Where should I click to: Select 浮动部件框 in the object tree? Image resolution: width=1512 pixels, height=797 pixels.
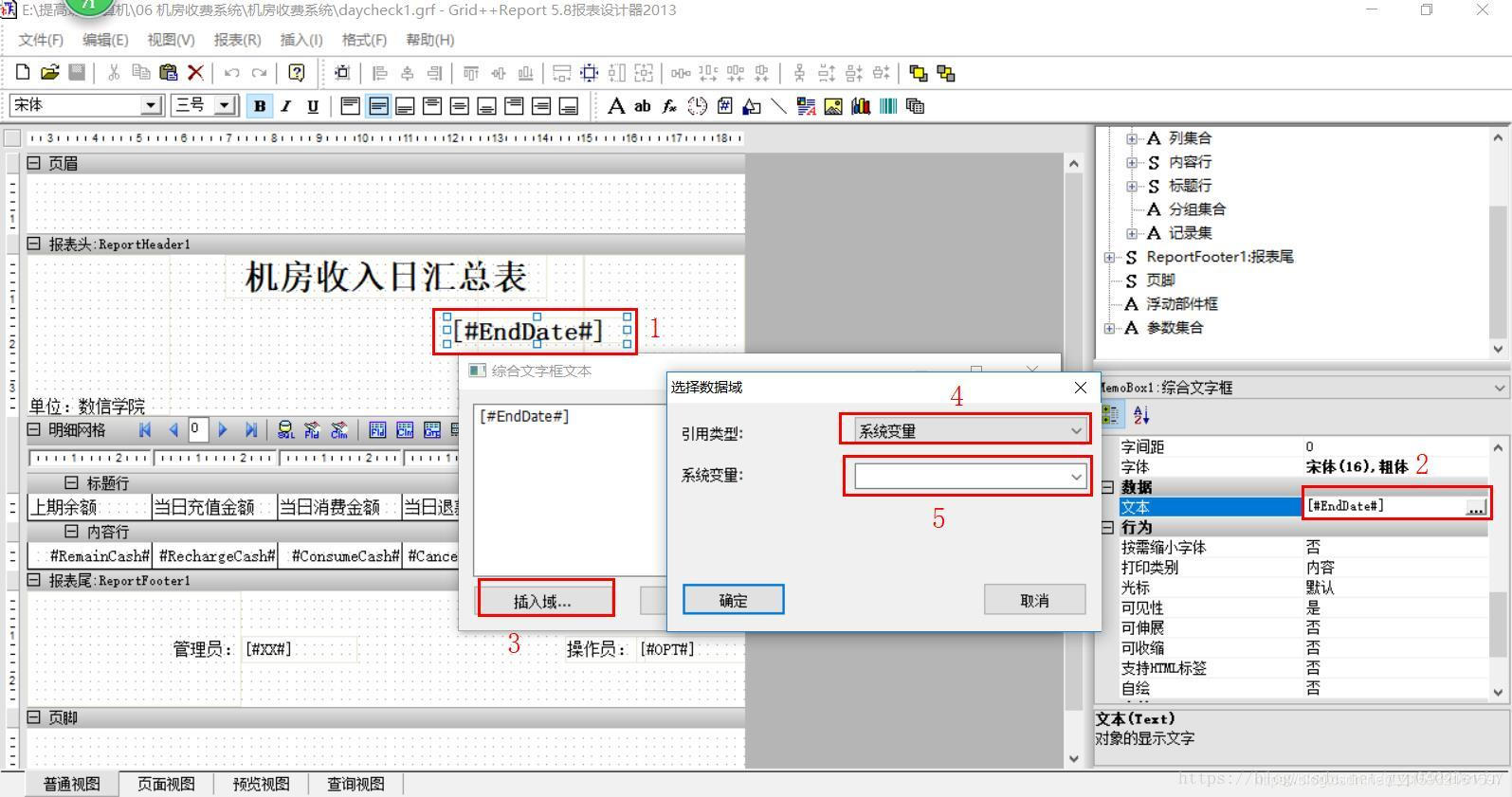click(x=1181, y=304)
